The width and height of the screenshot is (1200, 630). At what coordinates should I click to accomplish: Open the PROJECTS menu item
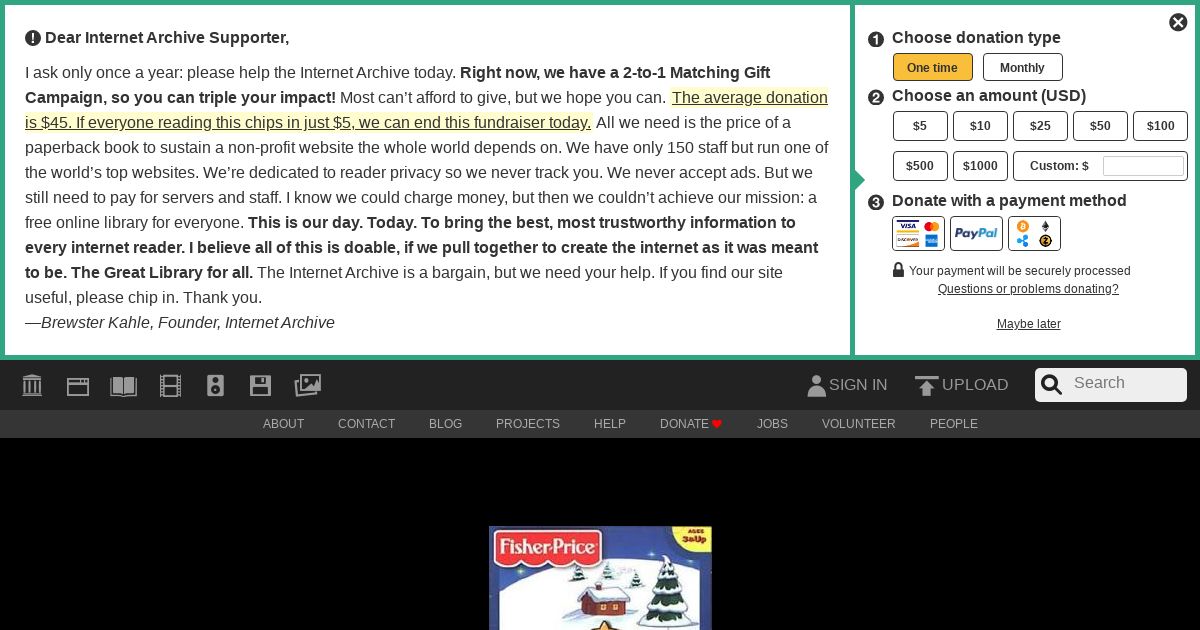coord(528,424)
